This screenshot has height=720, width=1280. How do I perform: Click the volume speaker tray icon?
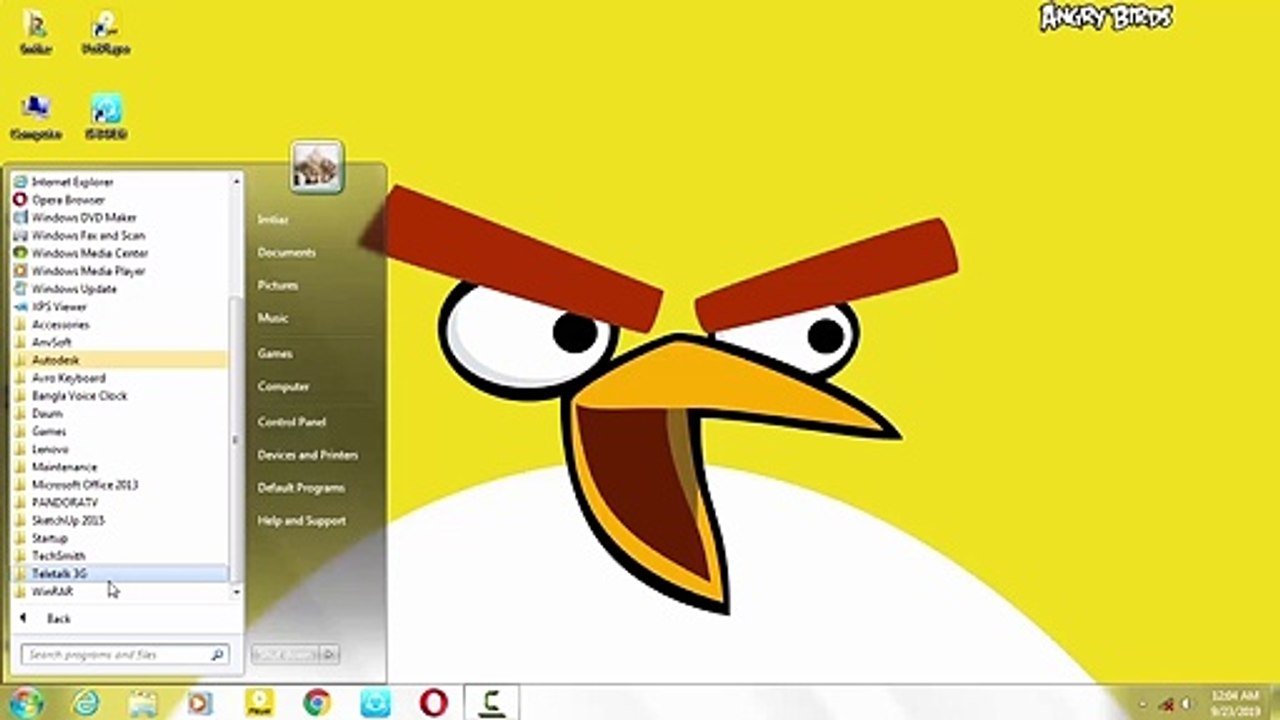(1188, 704)
